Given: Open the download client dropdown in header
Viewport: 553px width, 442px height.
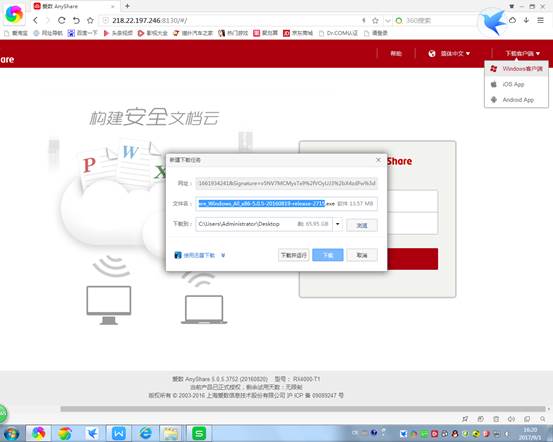Looking at the screenshot, I should (522, 54).
